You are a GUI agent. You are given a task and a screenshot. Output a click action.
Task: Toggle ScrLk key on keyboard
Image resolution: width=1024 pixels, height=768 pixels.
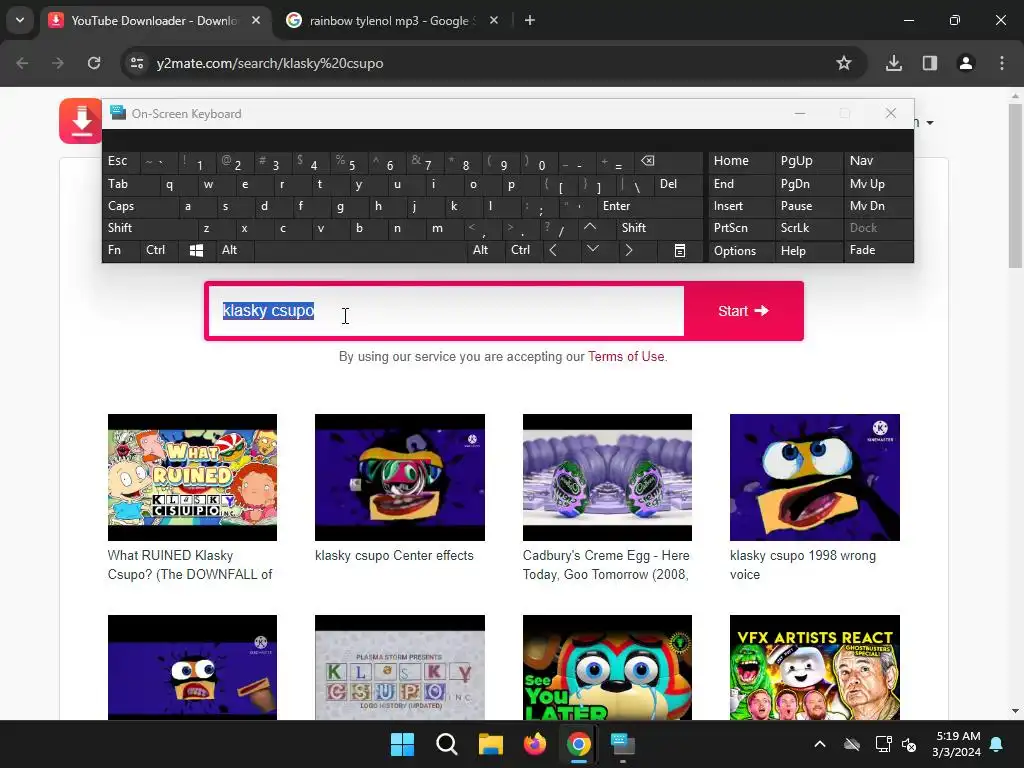[x=808, y=228]
